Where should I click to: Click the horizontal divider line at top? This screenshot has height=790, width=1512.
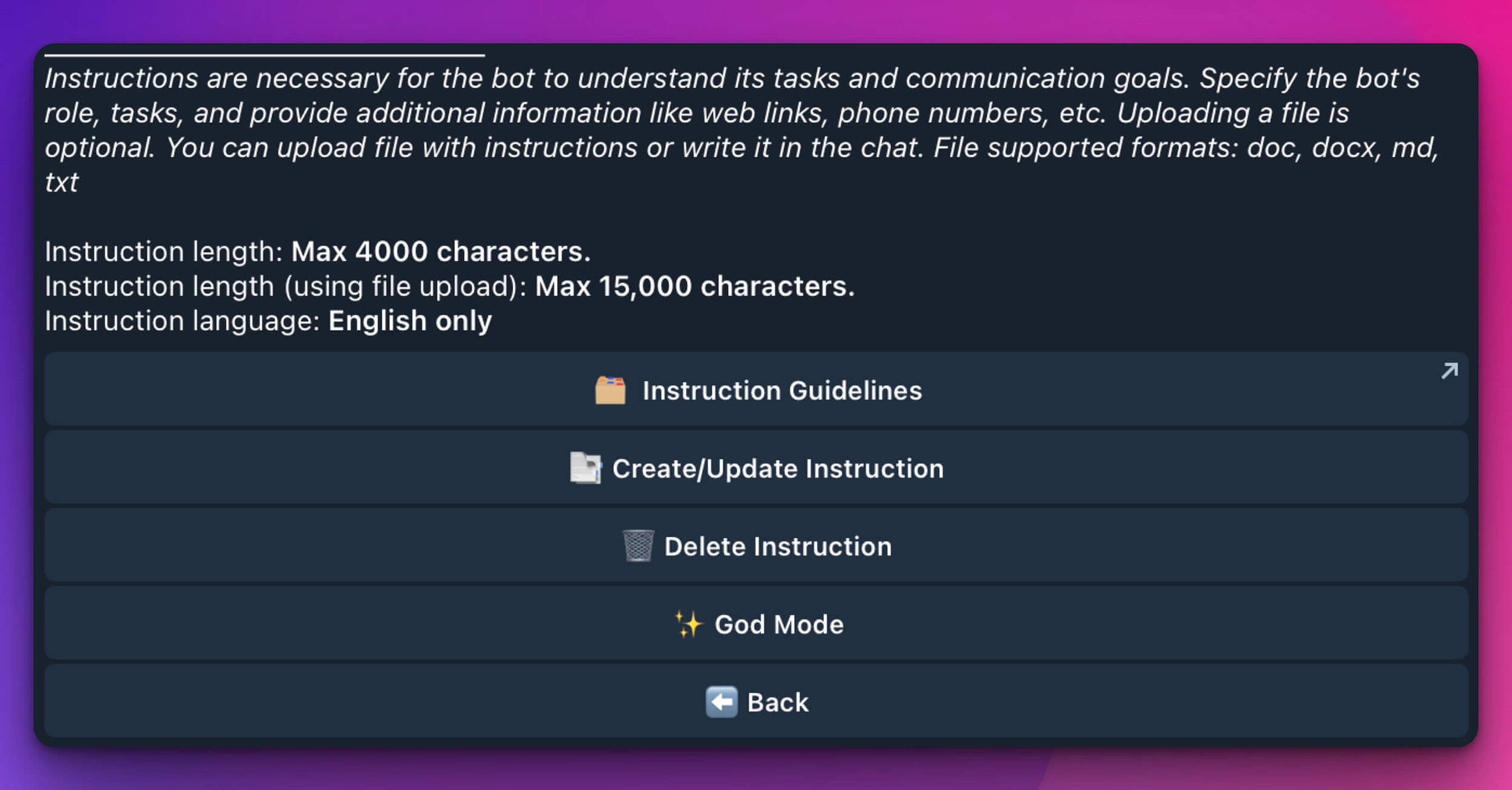click(264, 56)
